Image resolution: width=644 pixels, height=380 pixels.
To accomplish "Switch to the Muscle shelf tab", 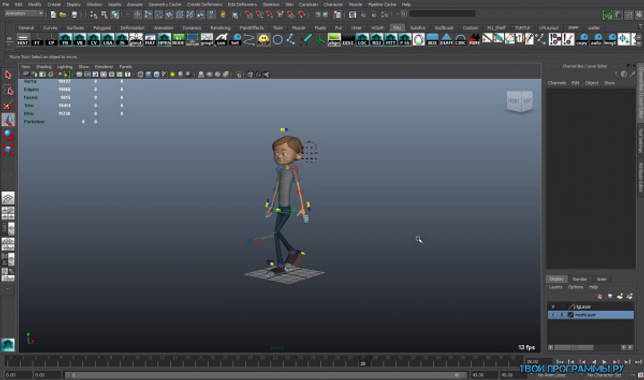I will pyautogui.click(x=299, y=28).
